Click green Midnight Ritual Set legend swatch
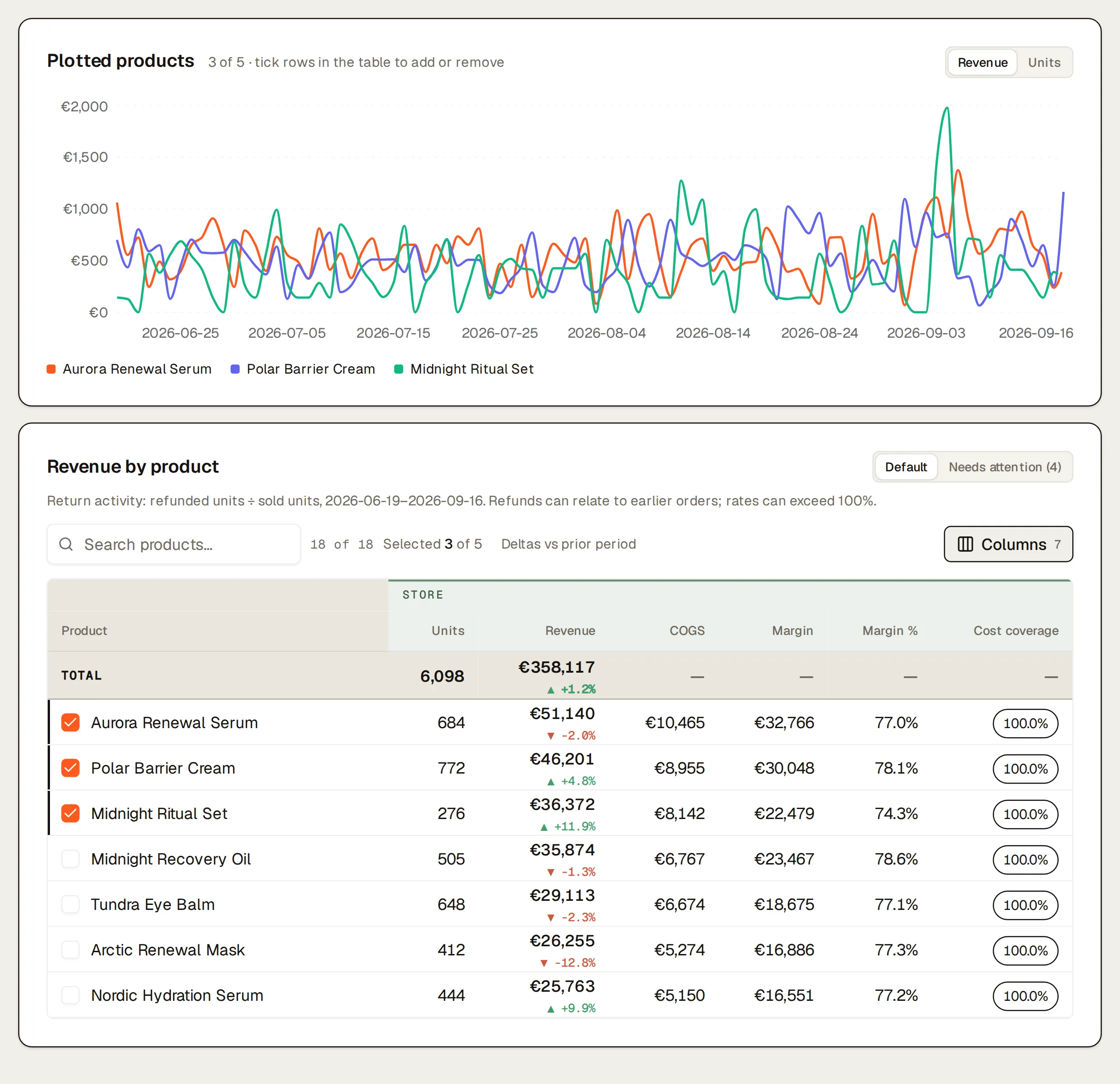Image resolution: width=1120 pixels, height=1084 pixels. pyautogui.click(x=399, y=370)
